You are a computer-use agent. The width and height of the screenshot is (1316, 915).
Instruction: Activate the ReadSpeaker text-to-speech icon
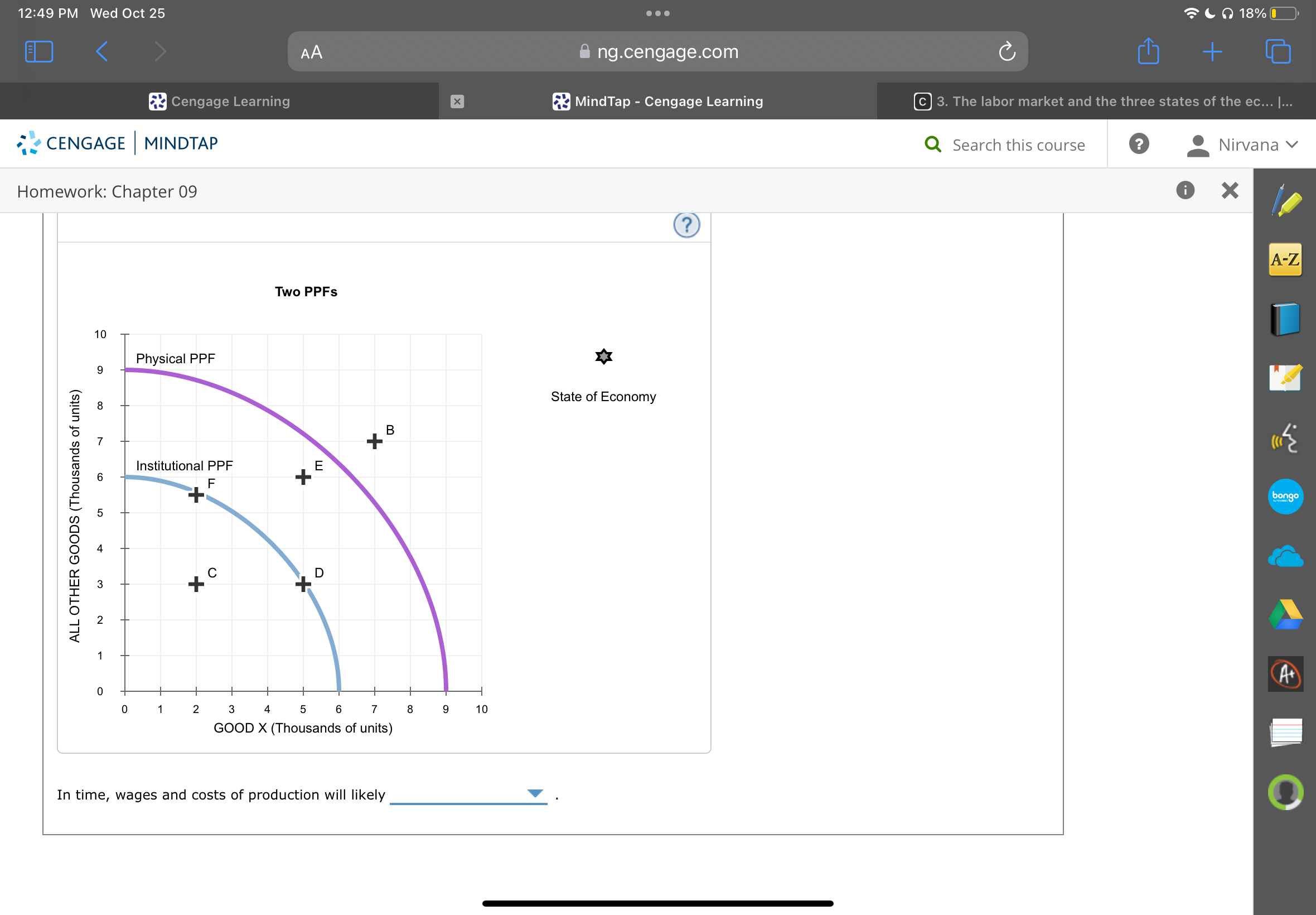click(x=1285, y=438)
